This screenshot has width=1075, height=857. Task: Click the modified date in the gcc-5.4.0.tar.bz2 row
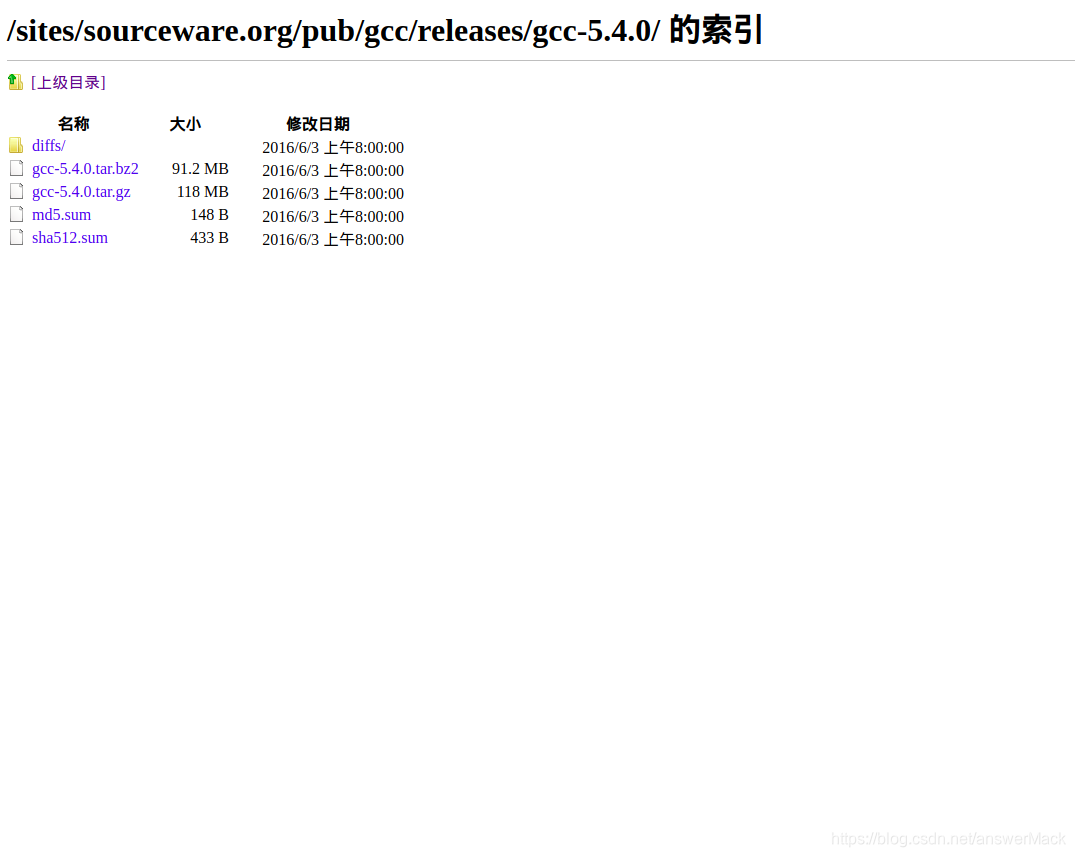pyautogui.click(x=333, y=170)
